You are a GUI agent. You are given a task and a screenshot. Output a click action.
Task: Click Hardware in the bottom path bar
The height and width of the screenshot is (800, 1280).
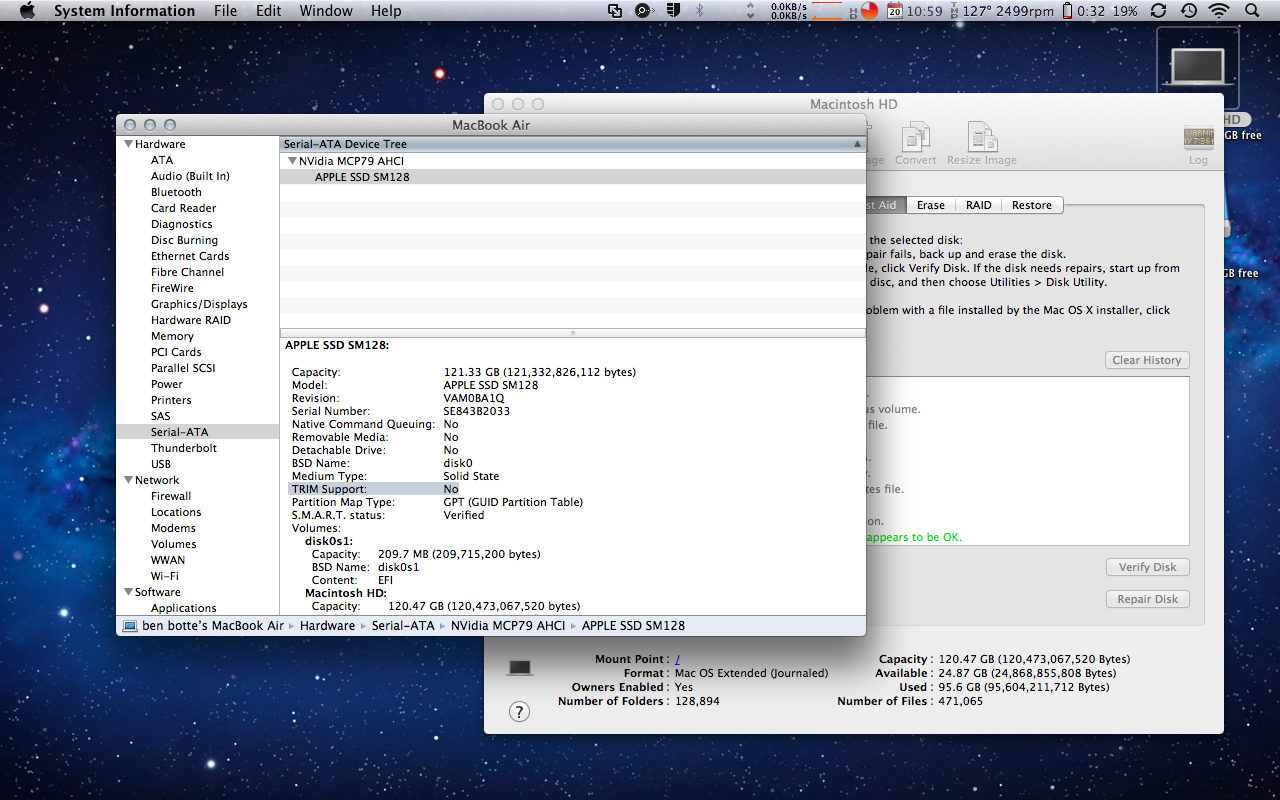click(x=327, y=626)
